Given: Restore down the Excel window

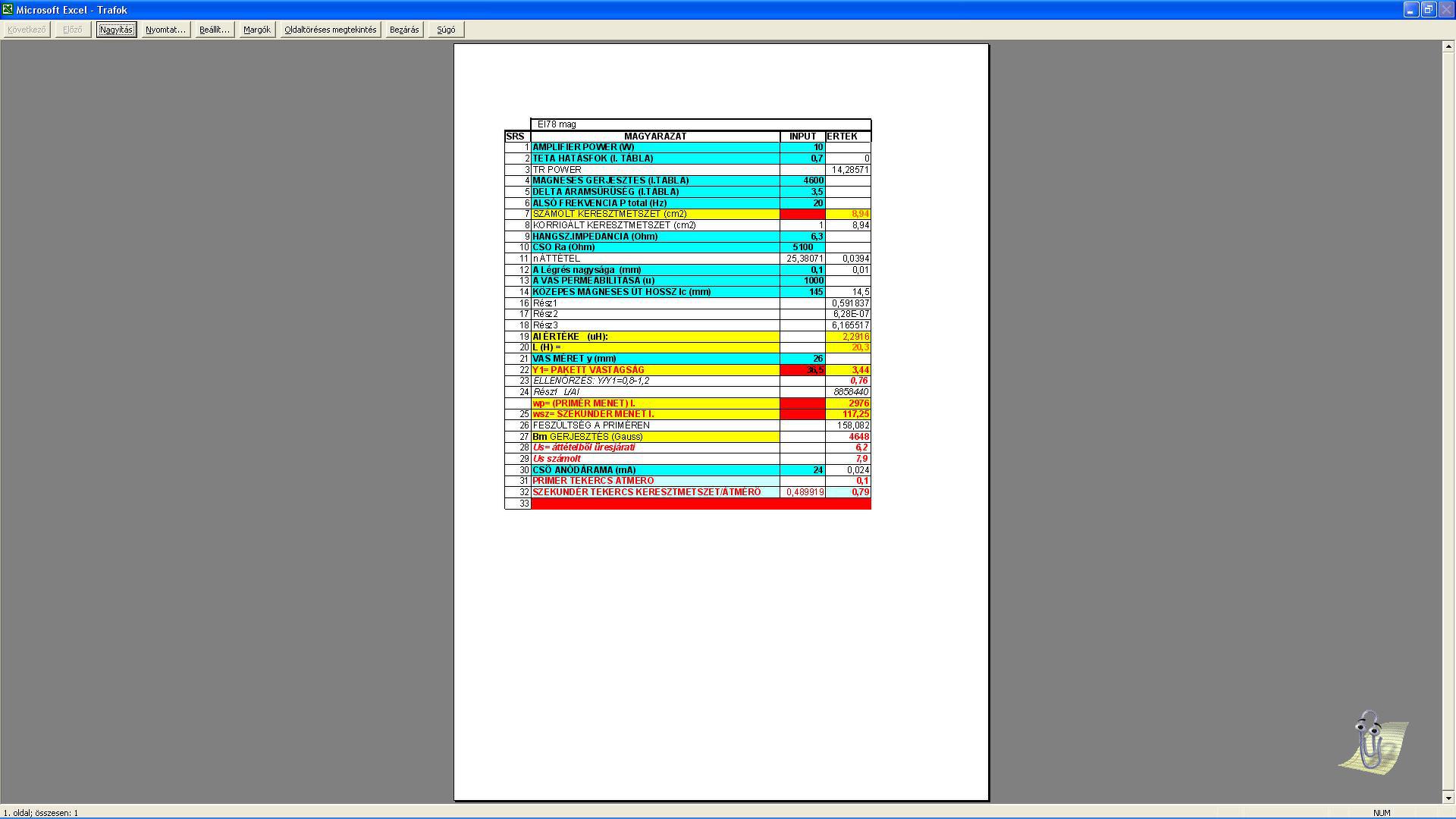Looking at the screenshot, I should (1428, 9).
